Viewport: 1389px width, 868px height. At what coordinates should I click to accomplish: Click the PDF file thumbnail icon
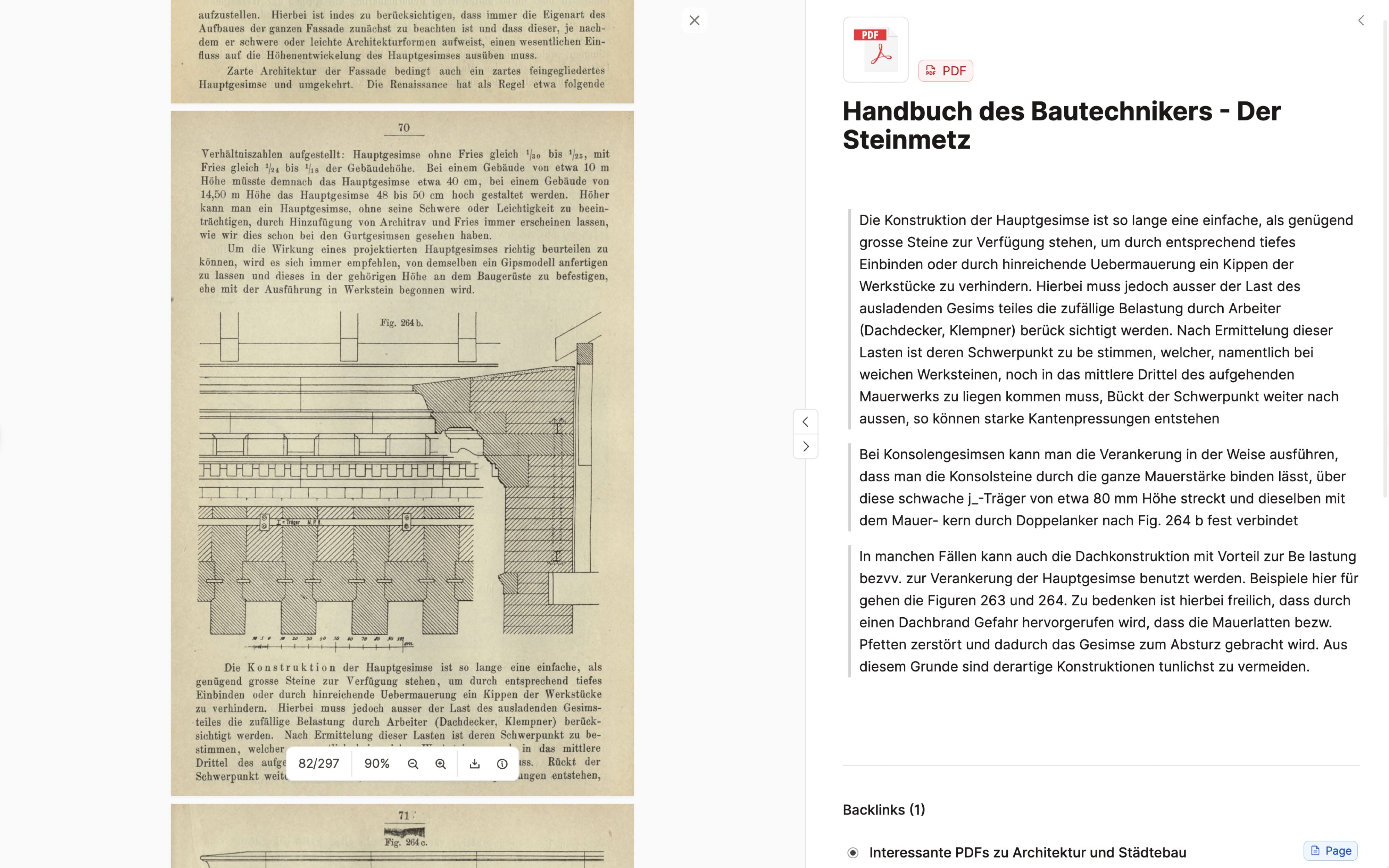point(875,49)
